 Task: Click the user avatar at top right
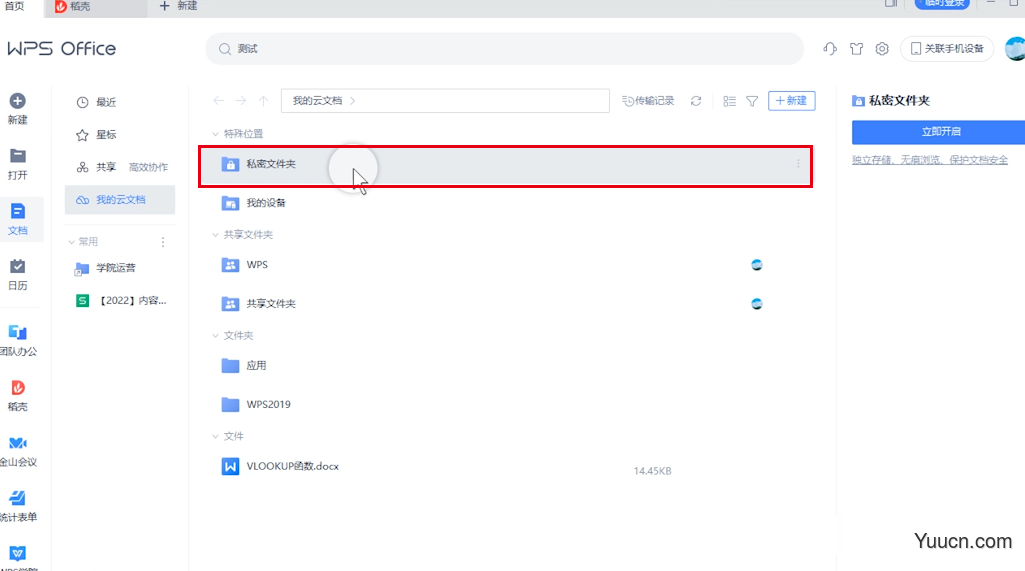point(1015,48)
